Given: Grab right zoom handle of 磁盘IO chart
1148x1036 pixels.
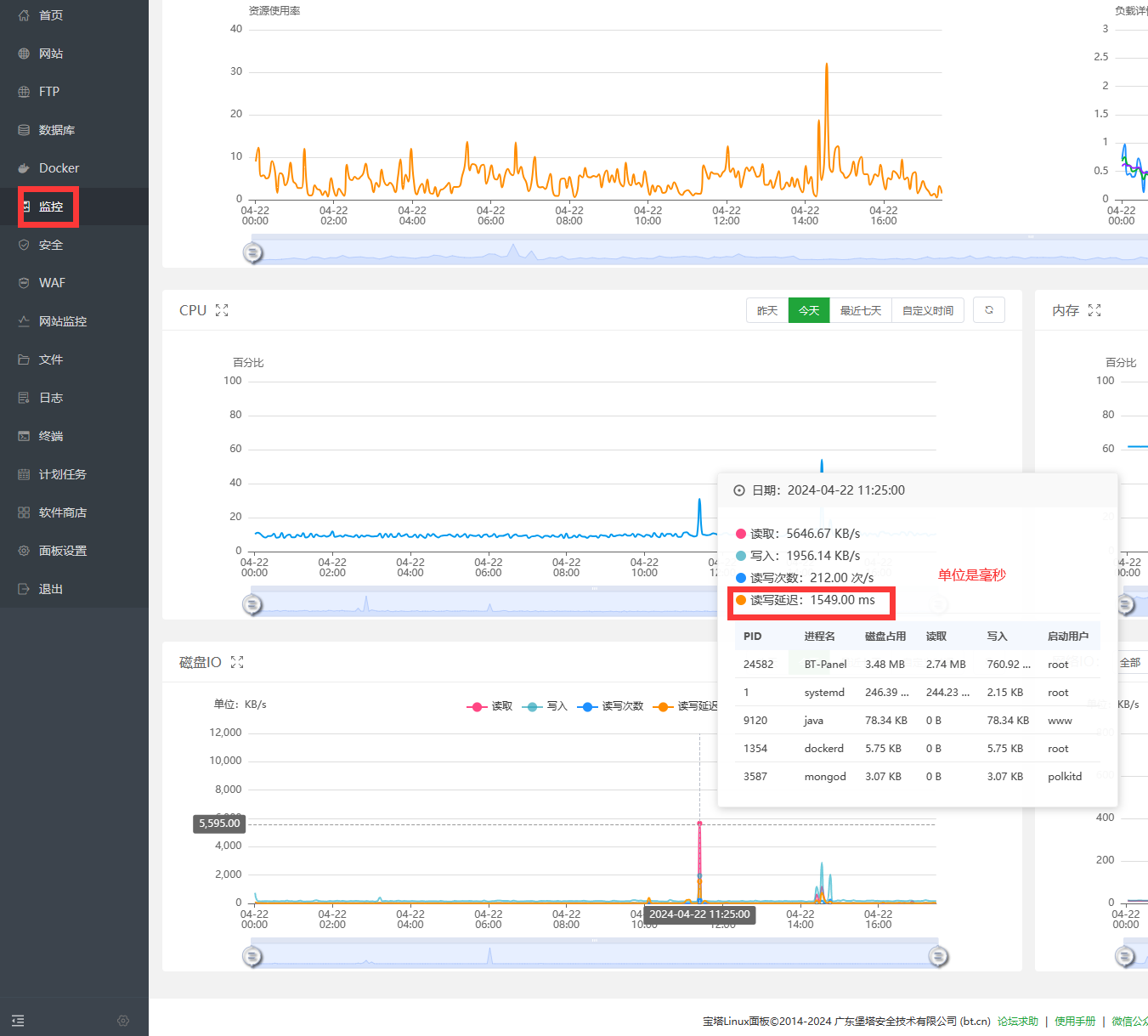Looking at the screenshot, I should tap(938, 957).
